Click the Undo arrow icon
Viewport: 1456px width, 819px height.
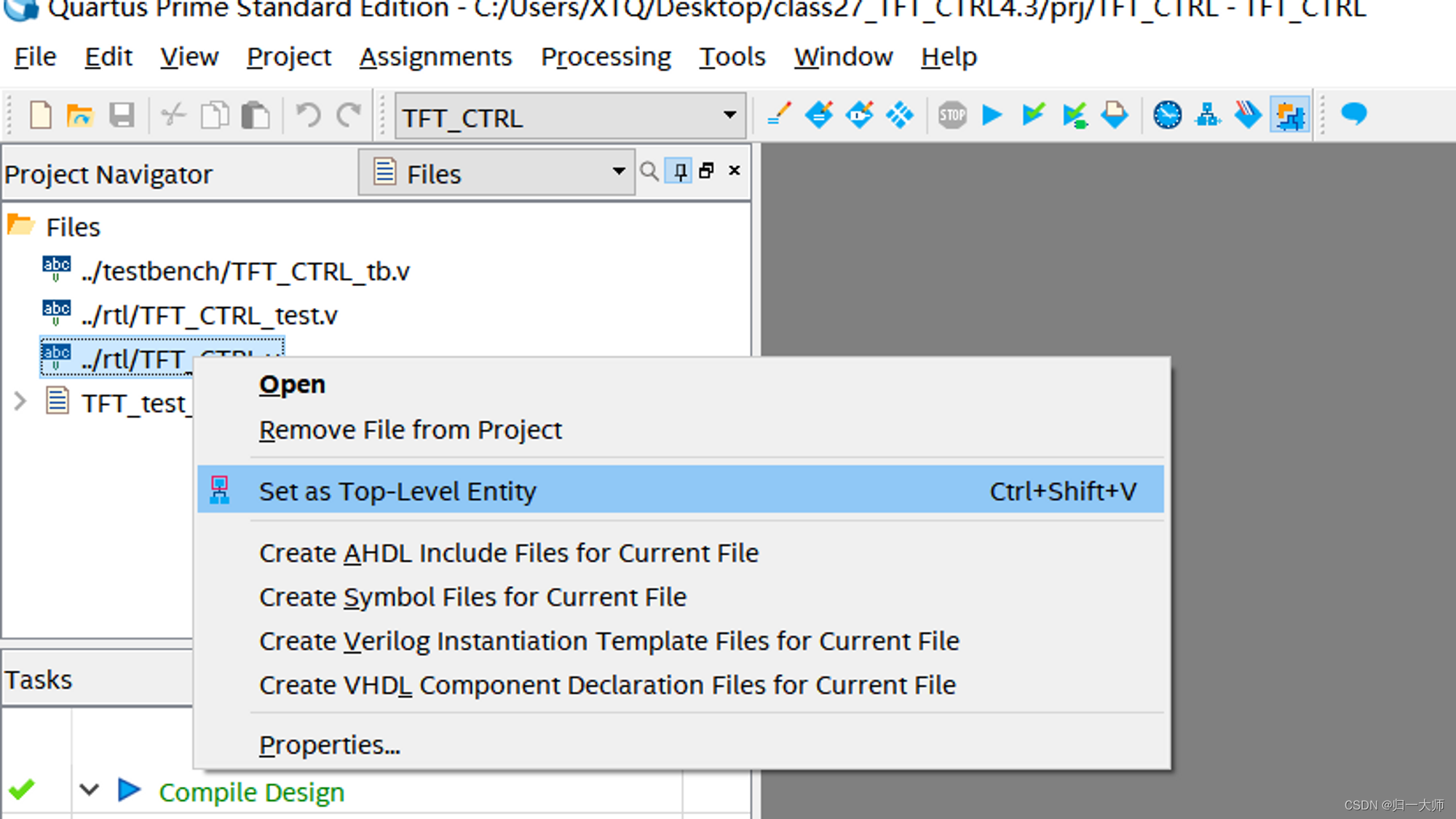[x=308, y=115]
